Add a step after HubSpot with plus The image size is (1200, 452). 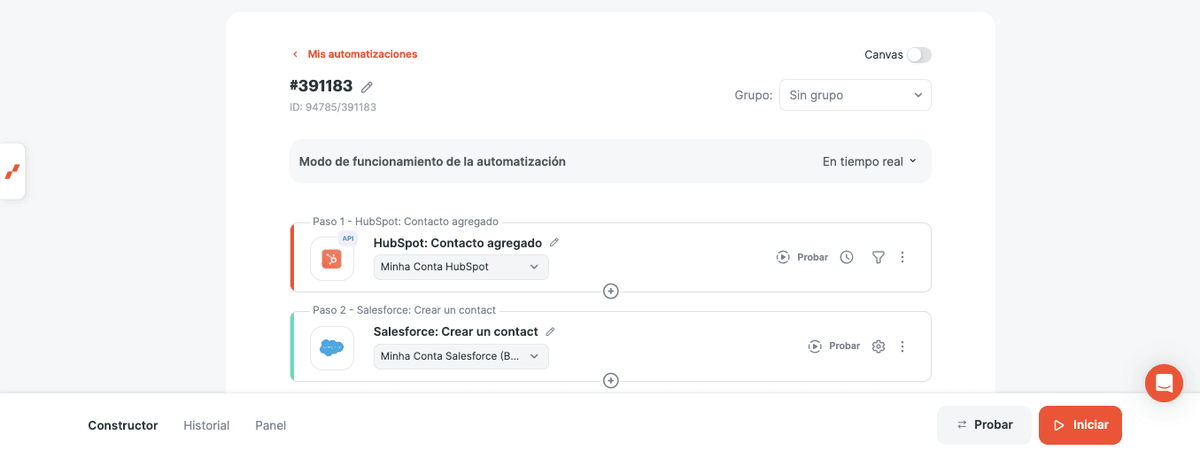pyautogui.click(x=611, y=291)
